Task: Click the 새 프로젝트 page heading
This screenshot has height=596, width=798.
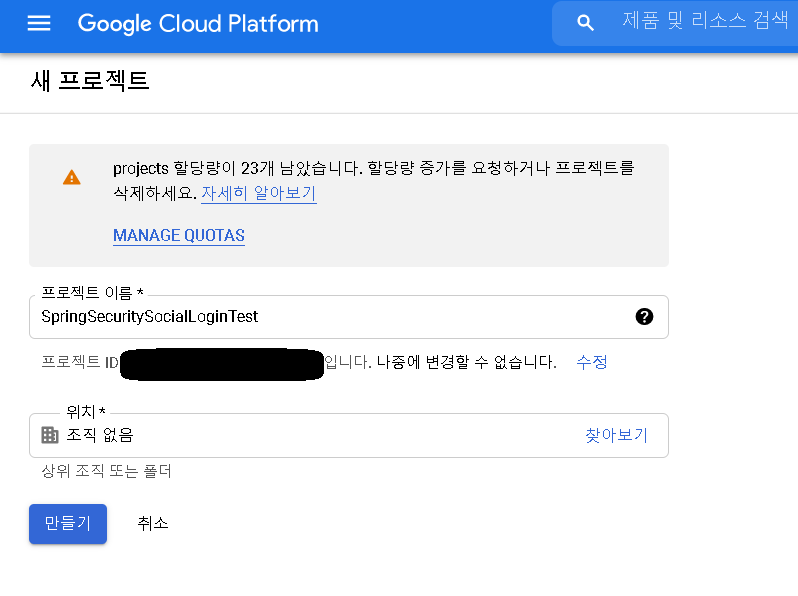Action: click(90, 81)
